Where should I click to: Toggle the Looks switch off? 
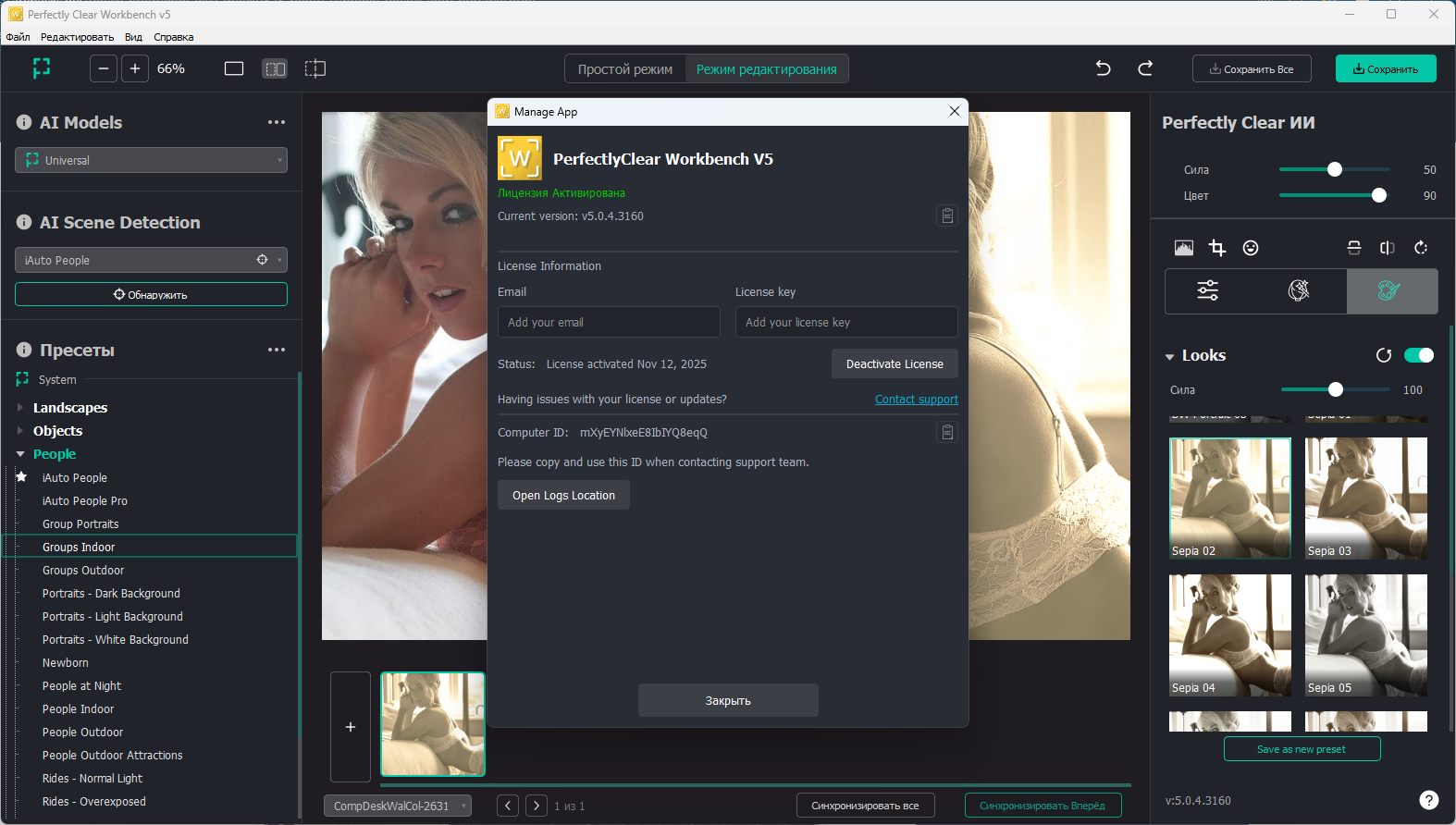click(x=1418, y=356)
